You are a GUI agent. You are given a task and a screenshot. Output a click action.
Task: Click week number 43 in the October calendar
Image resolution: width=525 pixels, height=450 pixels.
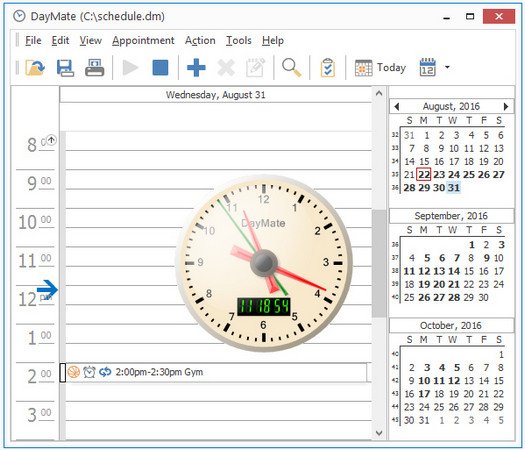point(395,394)
